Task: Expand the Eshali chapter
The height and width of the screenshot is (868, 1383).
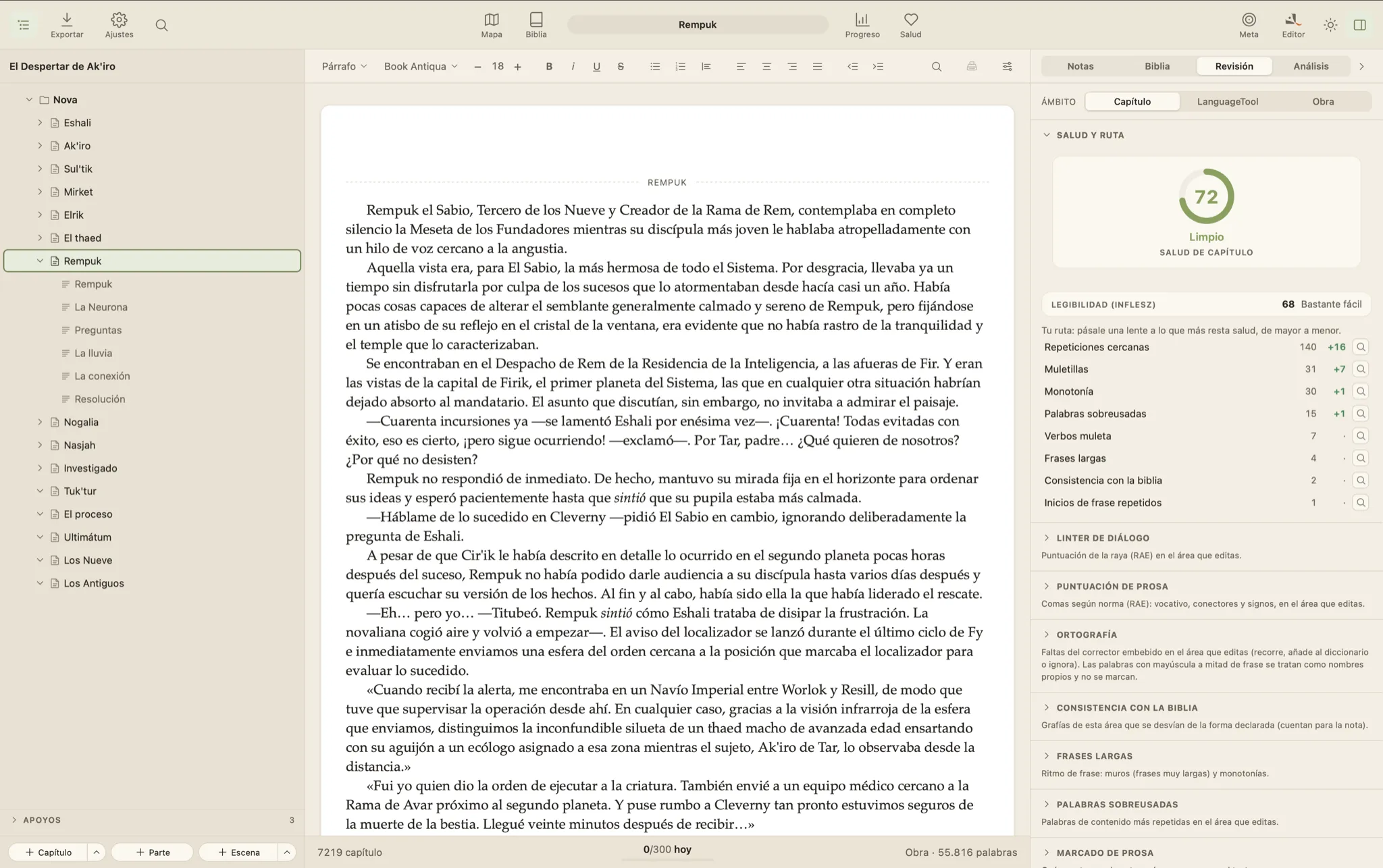Action: 40,123
